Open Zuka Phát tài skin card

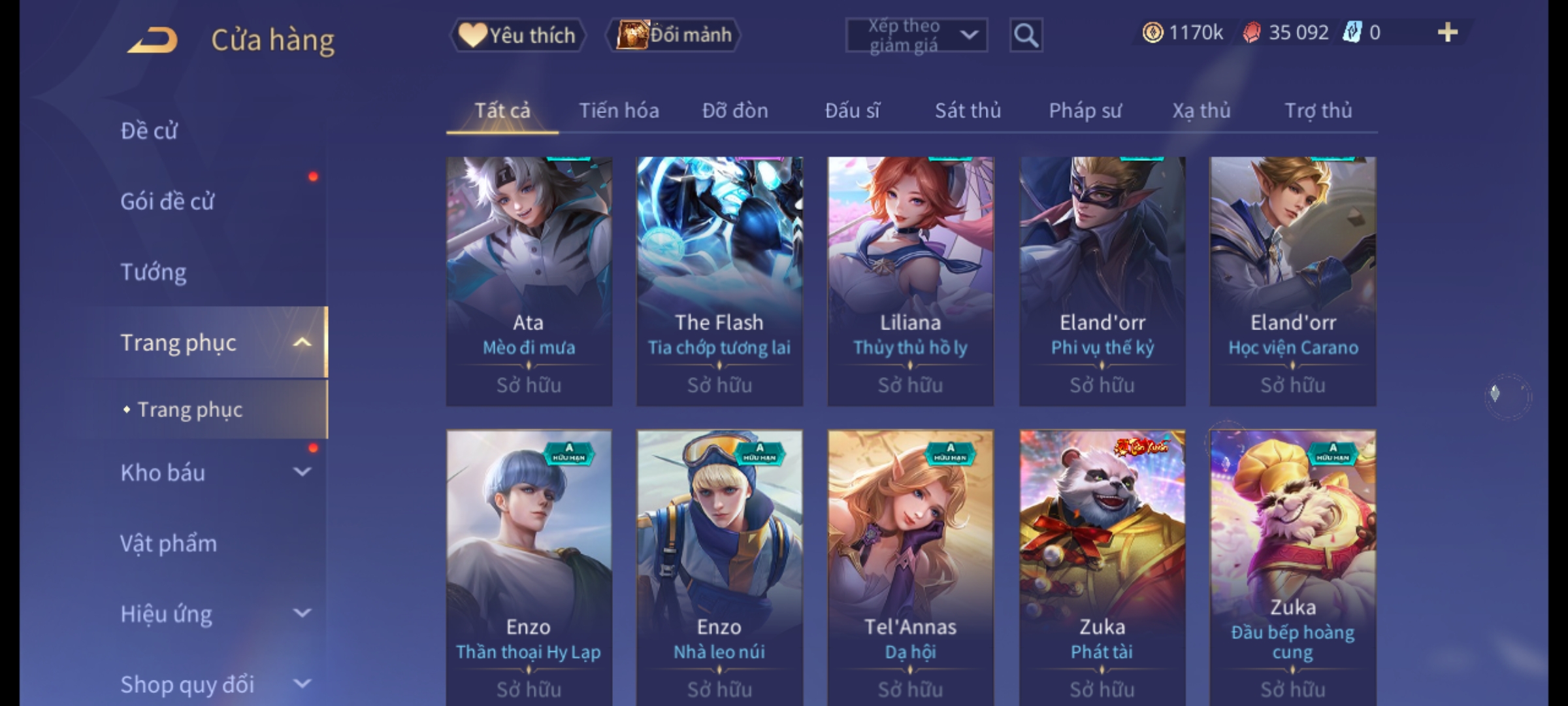tap(1102, 567)
